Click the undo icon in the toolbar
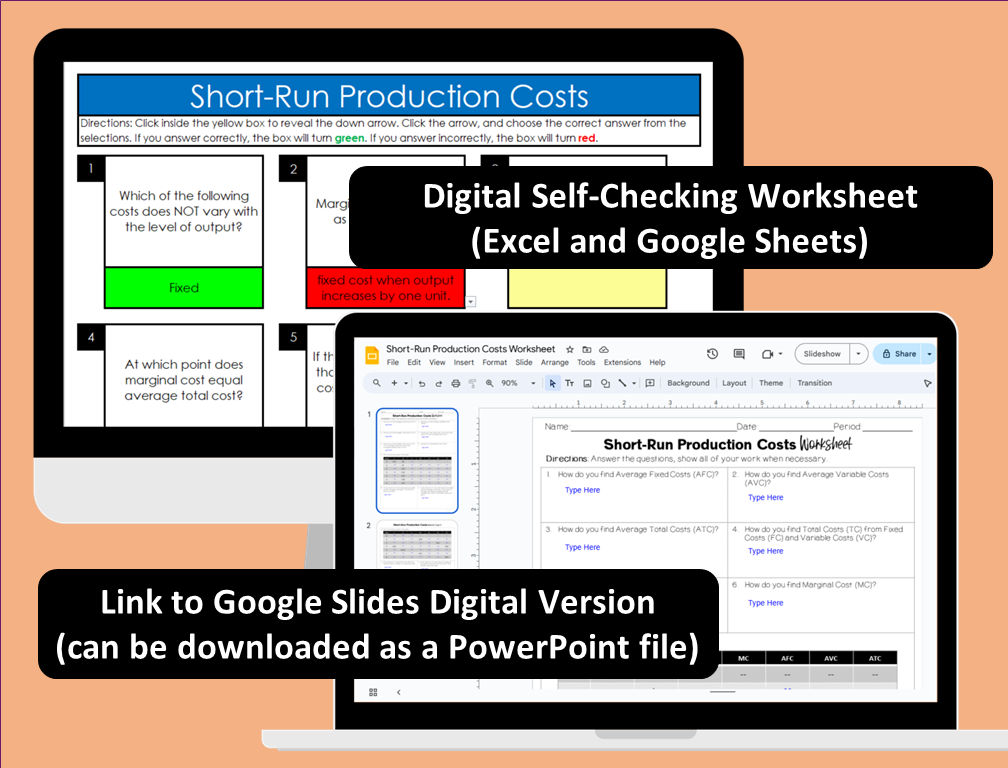The height and width of the screenshot is (768, 1008). pyautogui.click(x=422, y=384)
